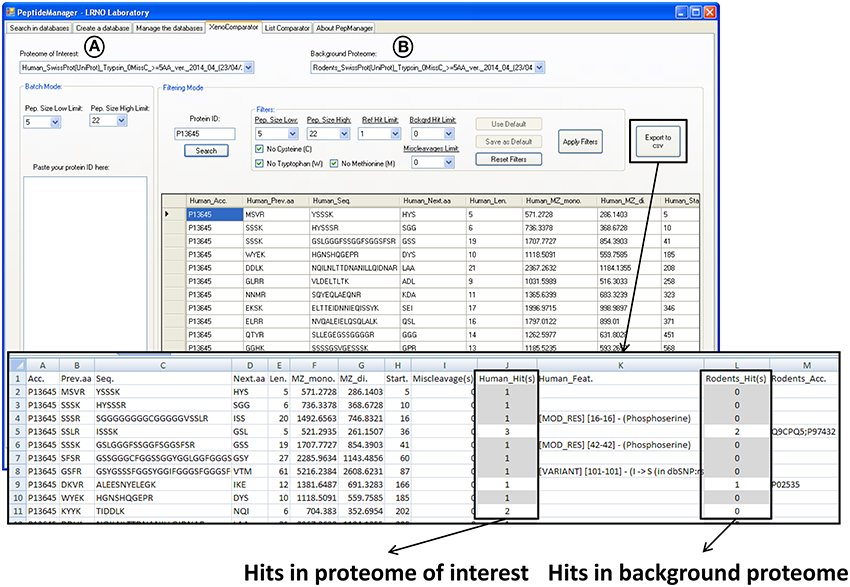Viewport: 850px width, 587px height.
Task: Click spreadsheet cell Q9CPQ5;P97432
Action: (804, 432)
